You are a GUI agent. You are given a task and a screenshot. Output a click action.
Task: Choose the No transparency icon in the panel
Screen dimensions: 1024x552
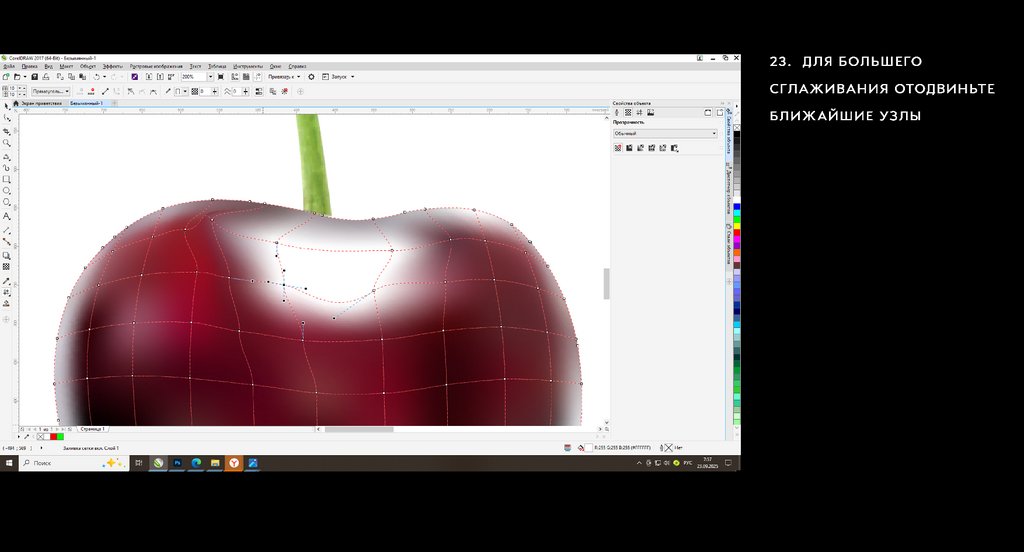click(617, 148)
